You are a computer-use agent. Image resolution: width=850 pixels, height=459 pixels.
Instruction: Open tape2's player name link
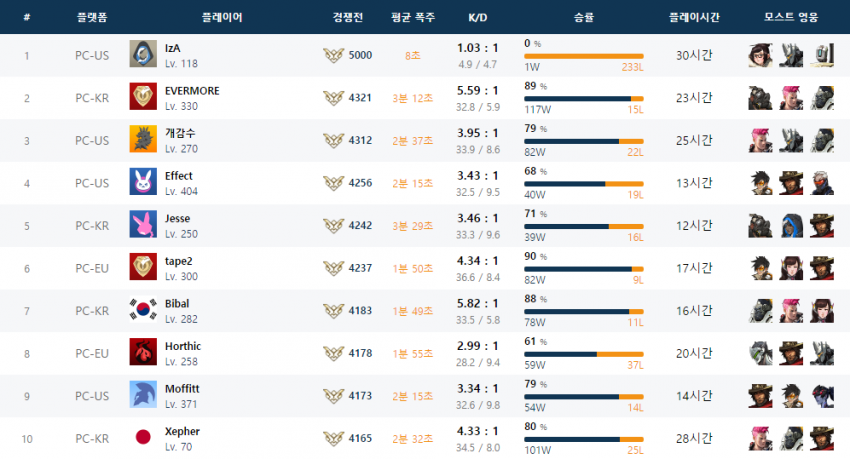(x=179, y=261)
